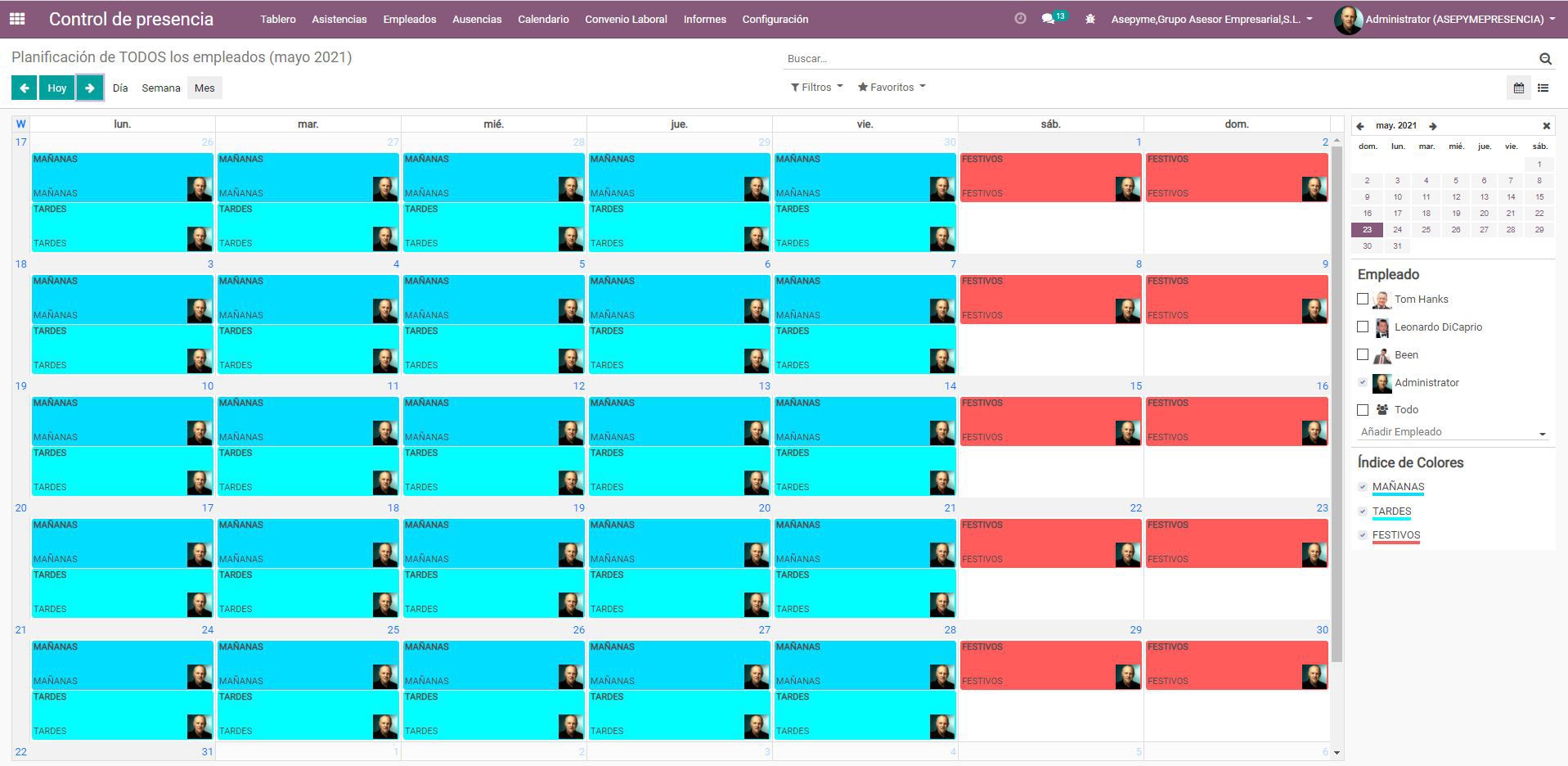The image size is (1568, 766).
Task: Open the Convenio Laboral menu
Action: tap(626, 19)
